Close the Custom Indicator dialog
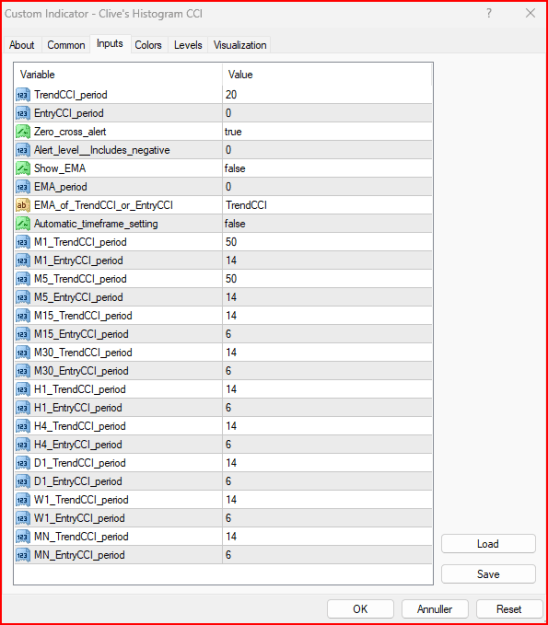This screenshot has height=625, width=548. coord(530,14)
